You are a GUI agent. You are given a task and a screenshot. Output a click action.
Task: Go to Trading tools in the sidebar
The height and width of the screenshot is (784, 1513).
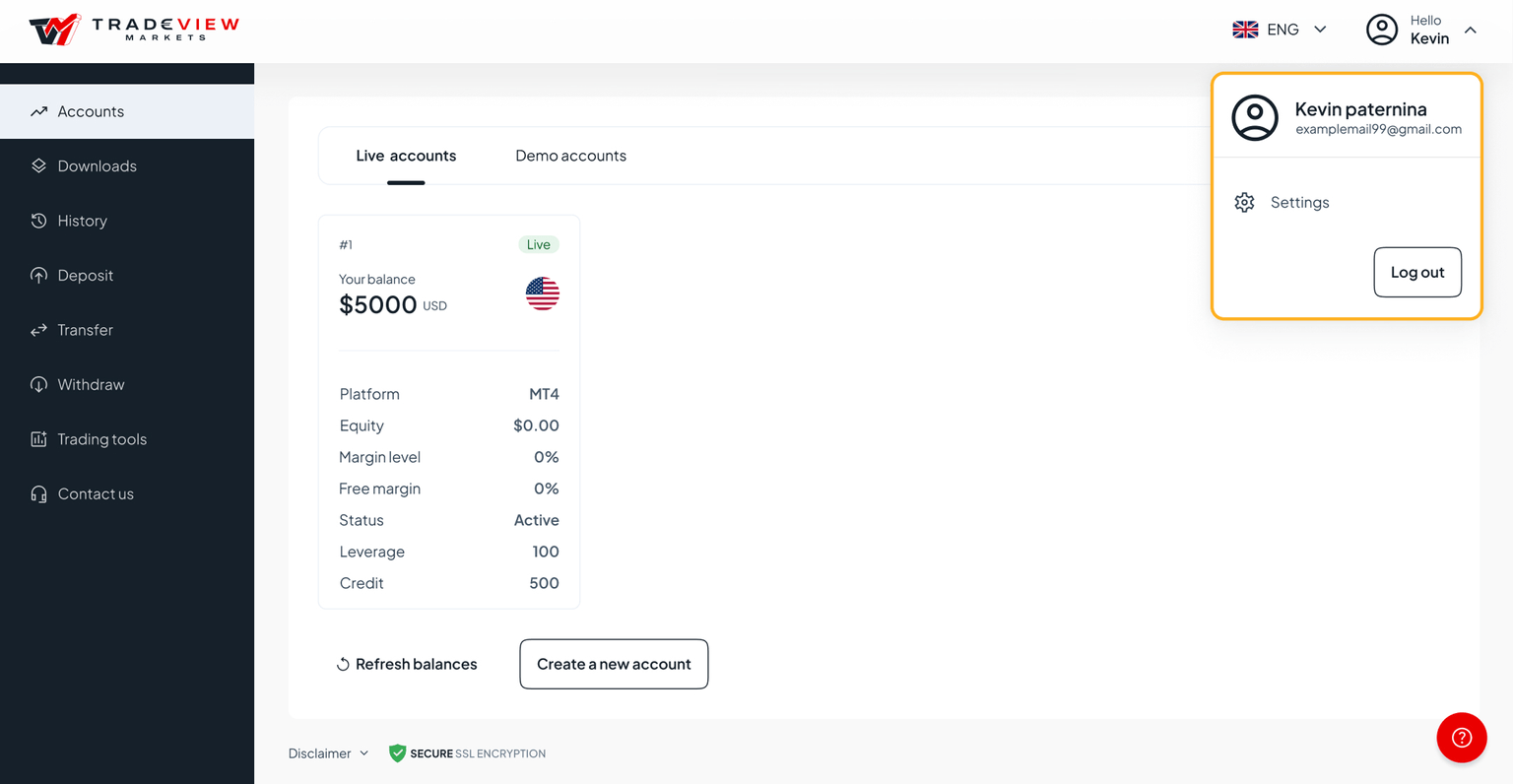[101, 439]
